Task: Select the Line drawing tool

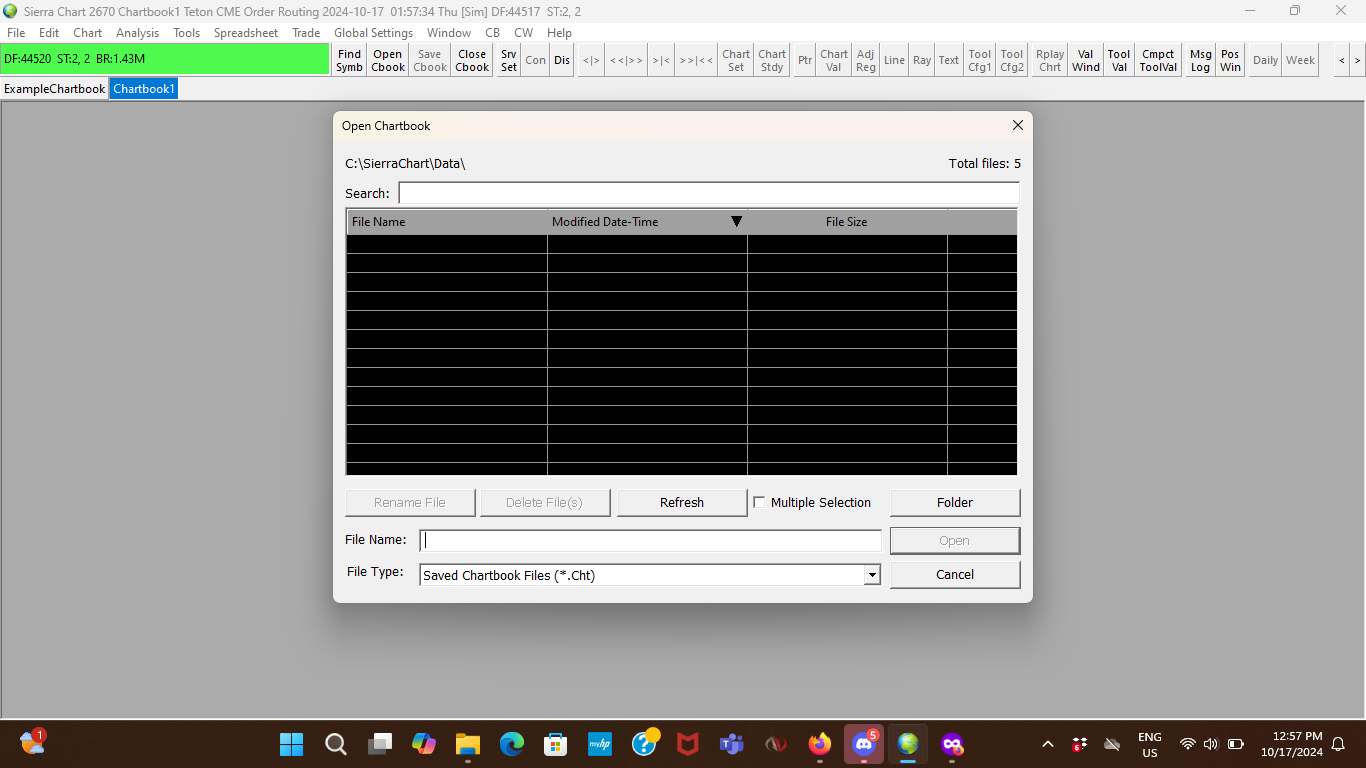Action: tap(894, 60)
